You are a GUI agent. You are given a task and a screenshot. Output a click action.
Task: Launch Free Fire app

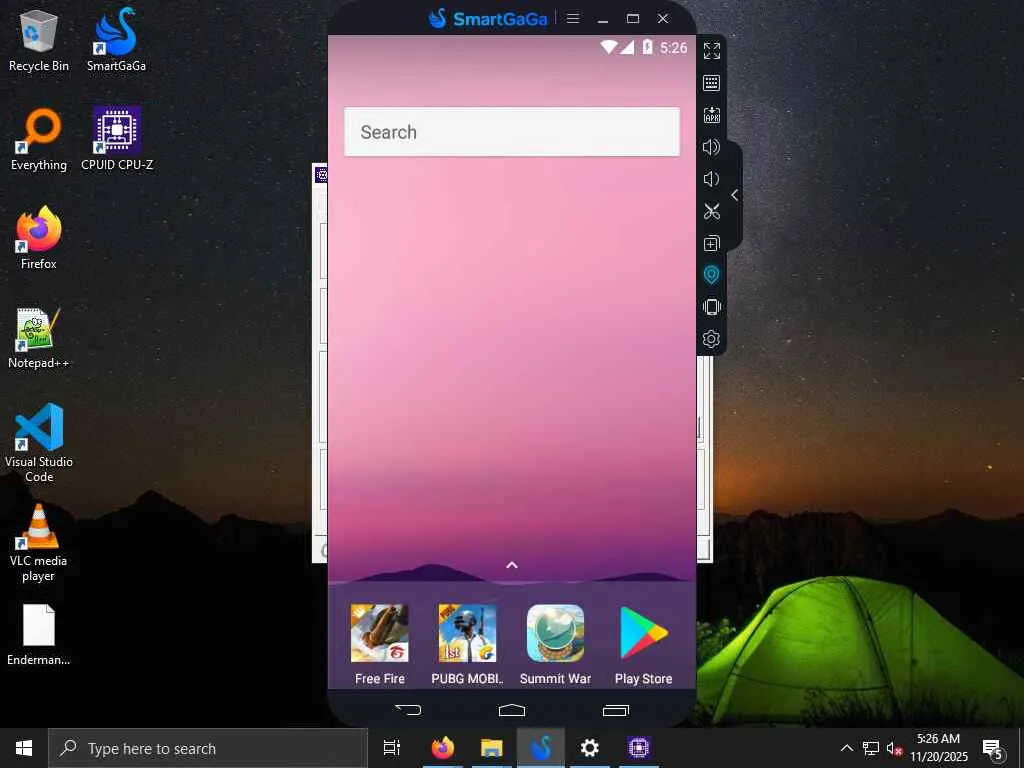click(379, 645)
